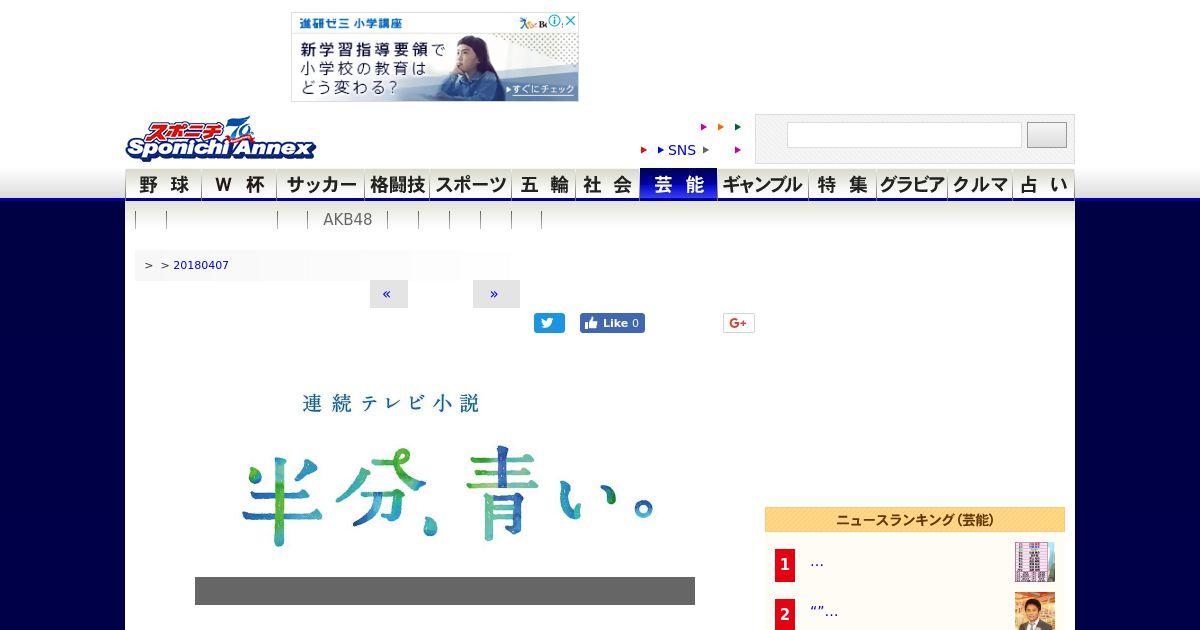
Task: Open the W杯 navigation tab
Action: pyautogui.click(x=240, y=185)
